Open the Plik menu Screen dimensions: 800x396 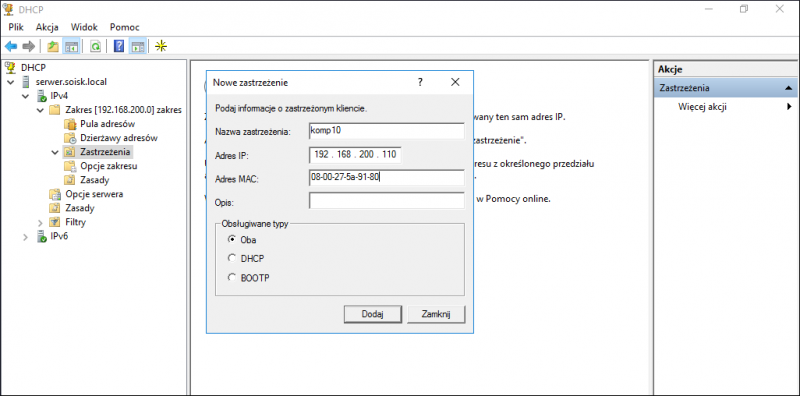point(16,27)
